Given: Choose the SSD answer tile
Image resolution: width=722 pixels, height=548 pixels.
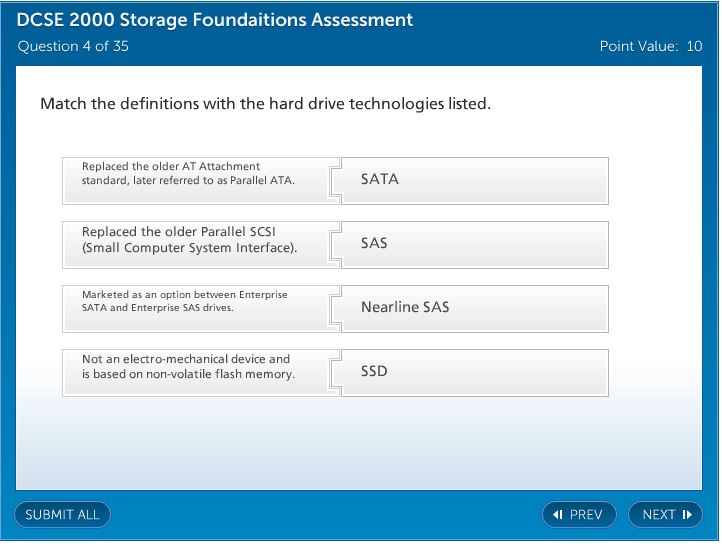Looking at the screenshot, I should coord(475,372).
